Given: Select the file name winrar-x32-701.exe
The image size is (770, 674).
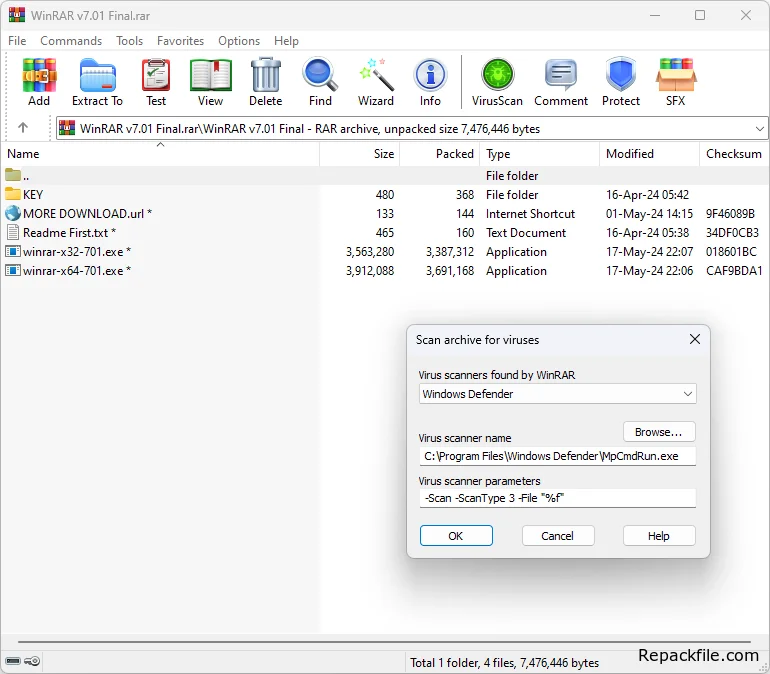Looking at the screenshot, I should point(73,252).
